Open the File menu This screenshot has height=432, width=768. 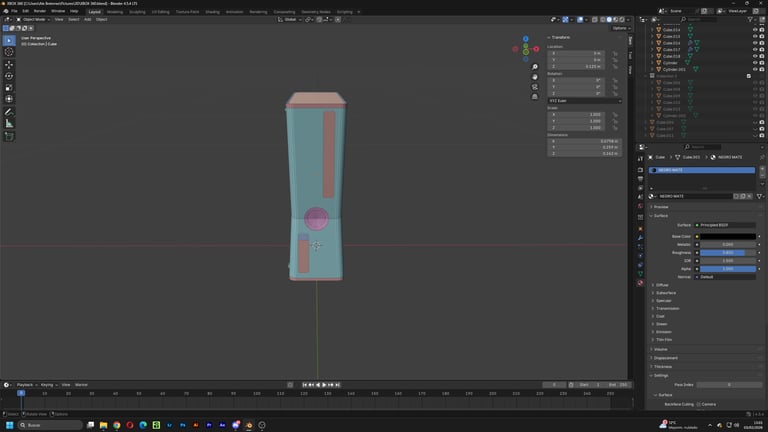(x=14, y=11)
